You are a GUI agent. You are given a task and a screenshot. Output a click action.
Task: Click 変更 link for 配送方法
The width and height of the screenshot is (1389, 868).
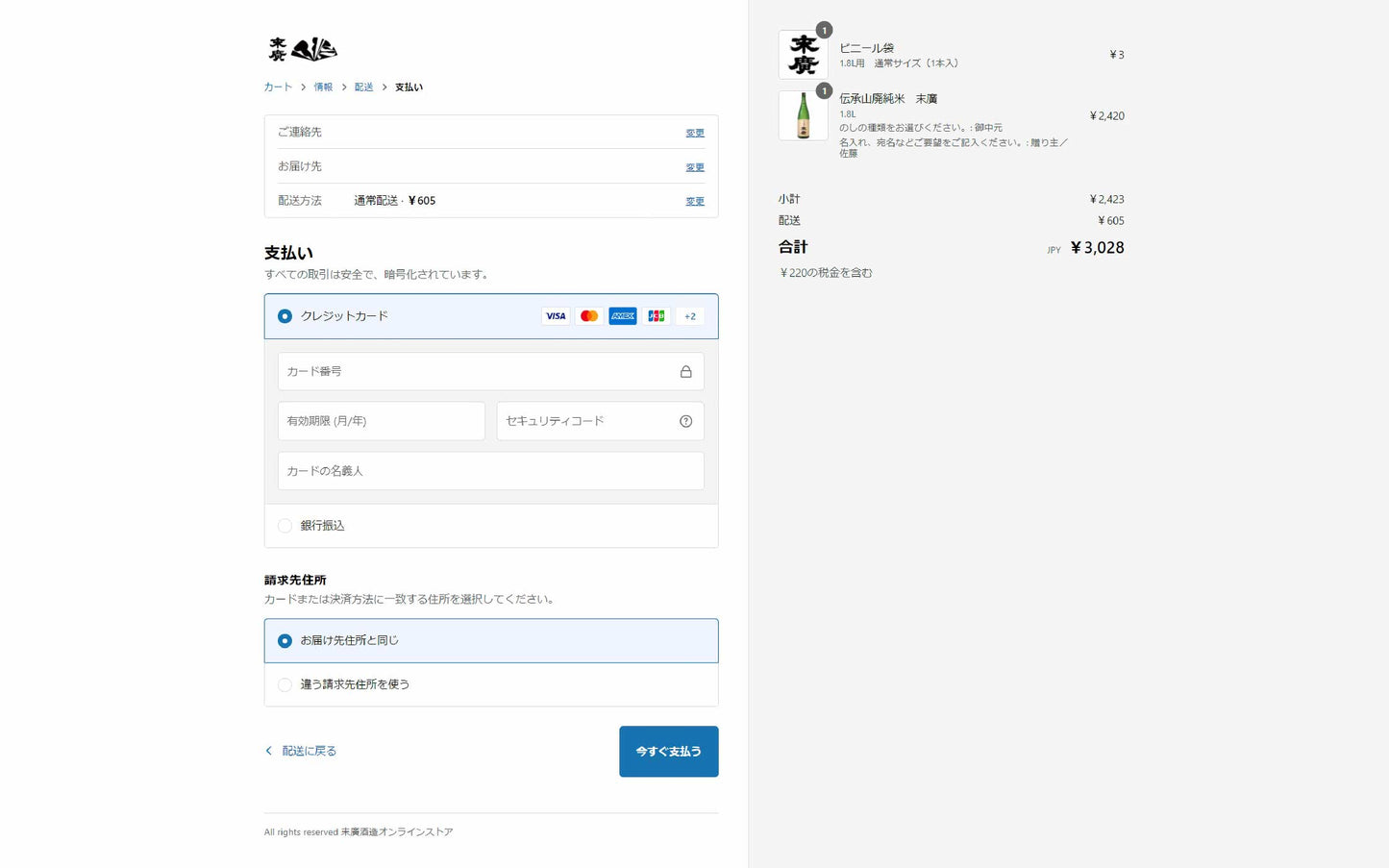[695, 201]
